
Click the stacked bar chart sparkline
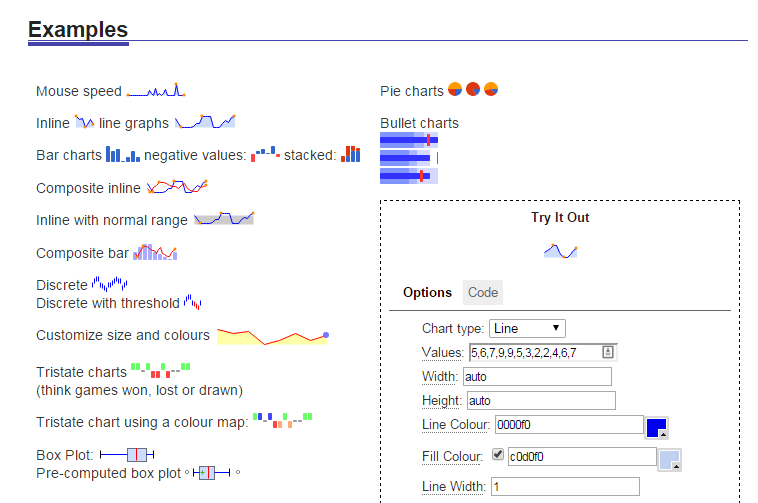[350, 154]
